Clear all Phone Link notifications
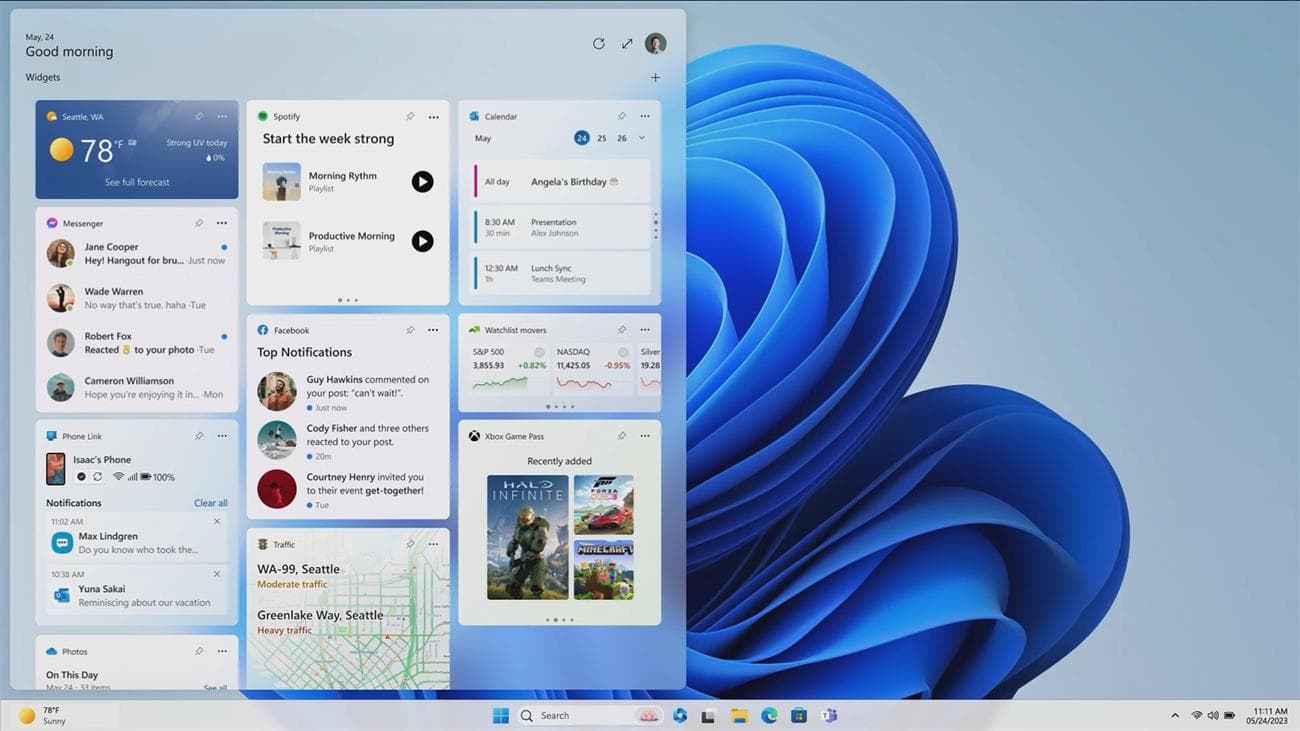The height and width of the screenshot is (731, 1300). (x=211, y=503)
